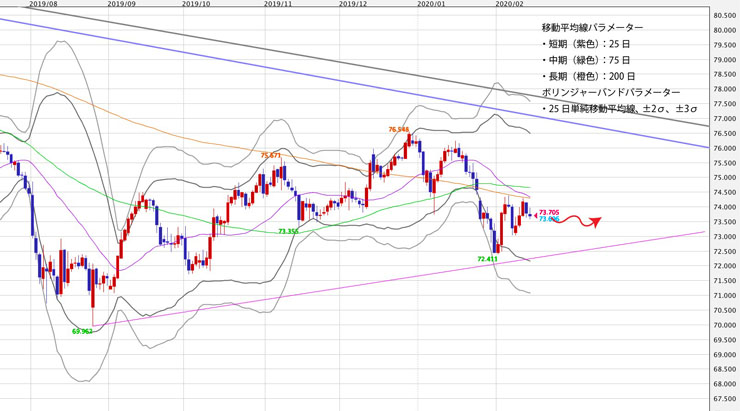Select 69.500 on the price axis
Viewport: 740px width, 411px height.
pos(725,340)
